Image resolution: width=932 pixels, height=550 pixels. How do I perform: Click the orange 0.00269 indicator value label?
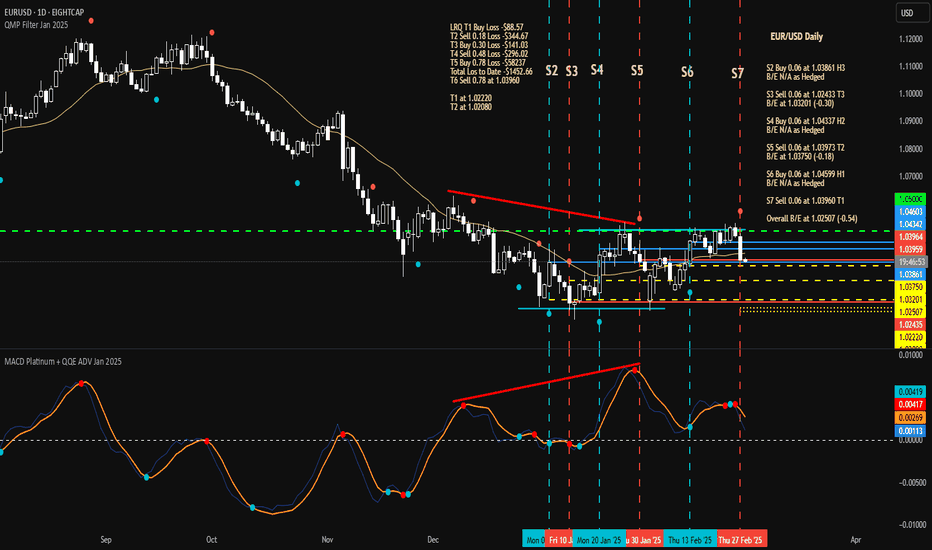point(910,417)
